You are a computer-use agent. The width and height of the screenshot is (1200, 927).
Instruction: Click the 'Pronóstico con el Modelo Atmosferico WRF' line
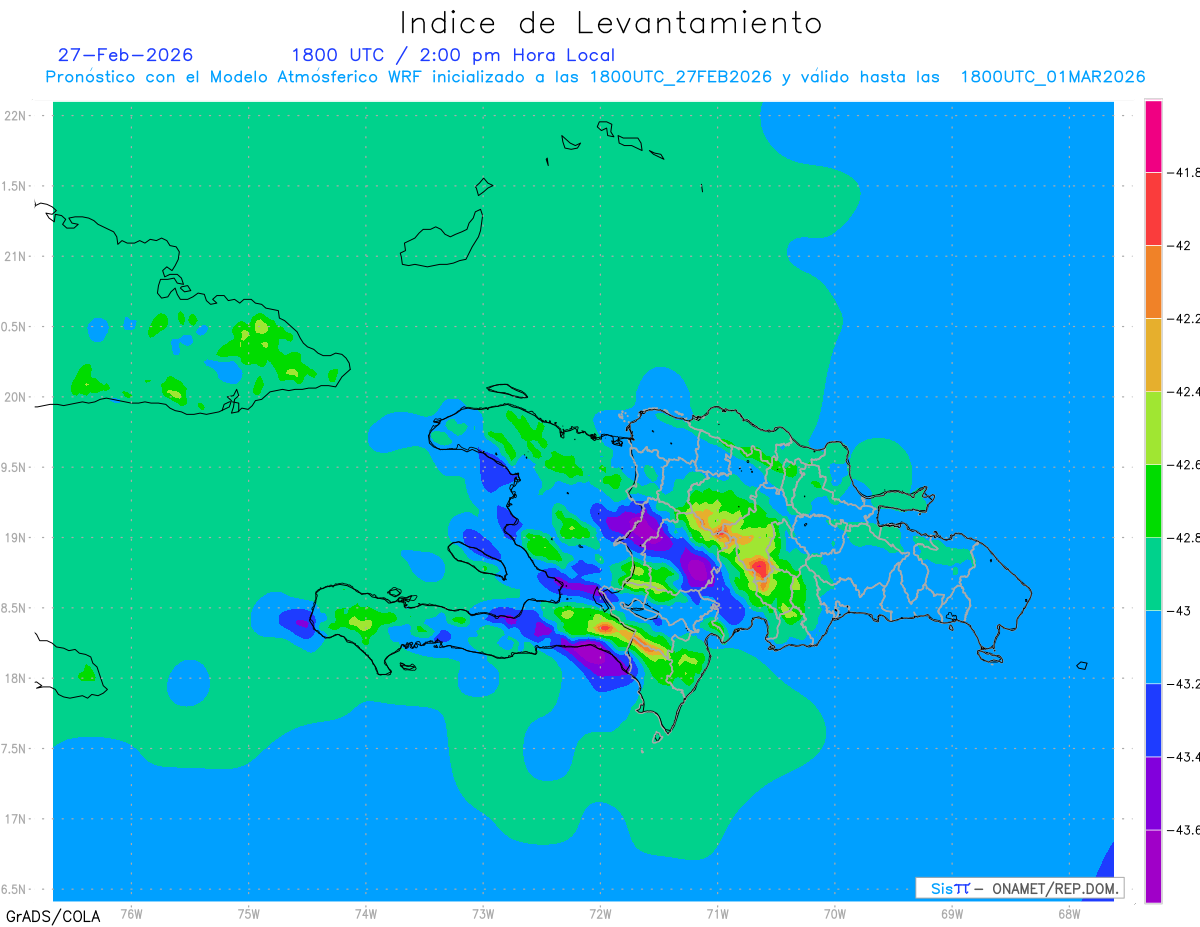pyautogui.click(x=595, y=77)
